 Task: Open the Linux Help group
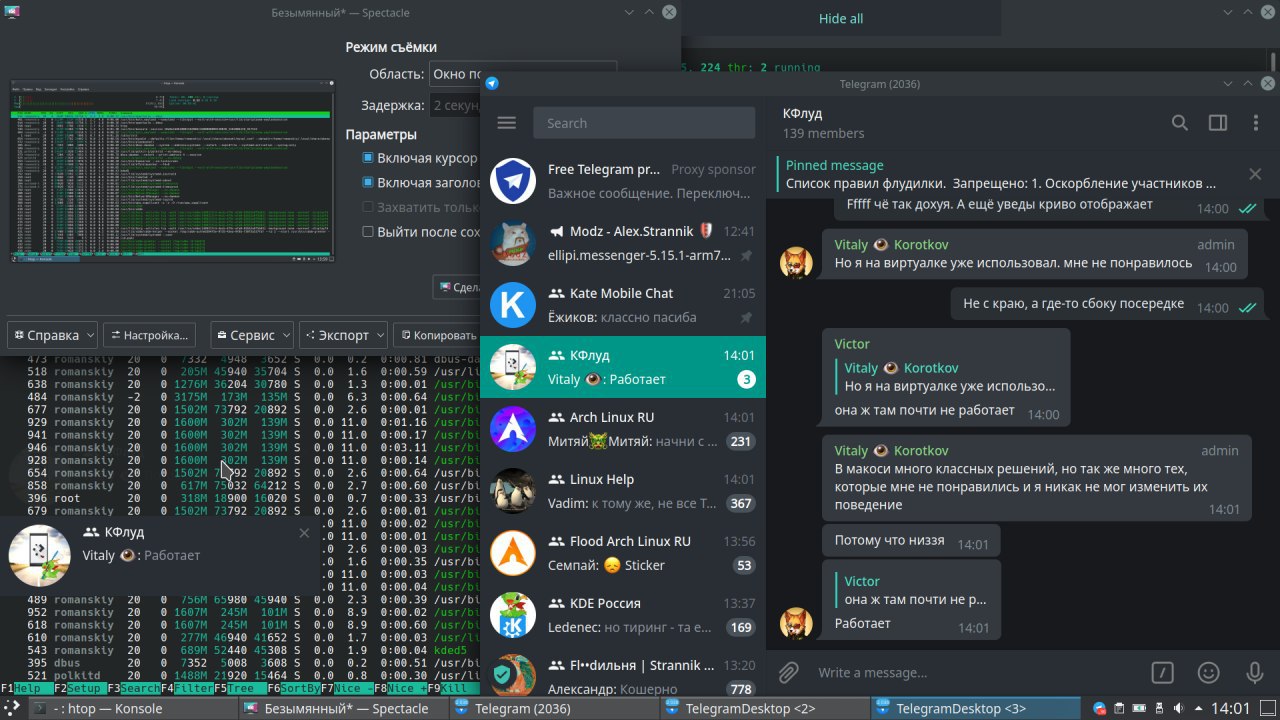[623, 491]
